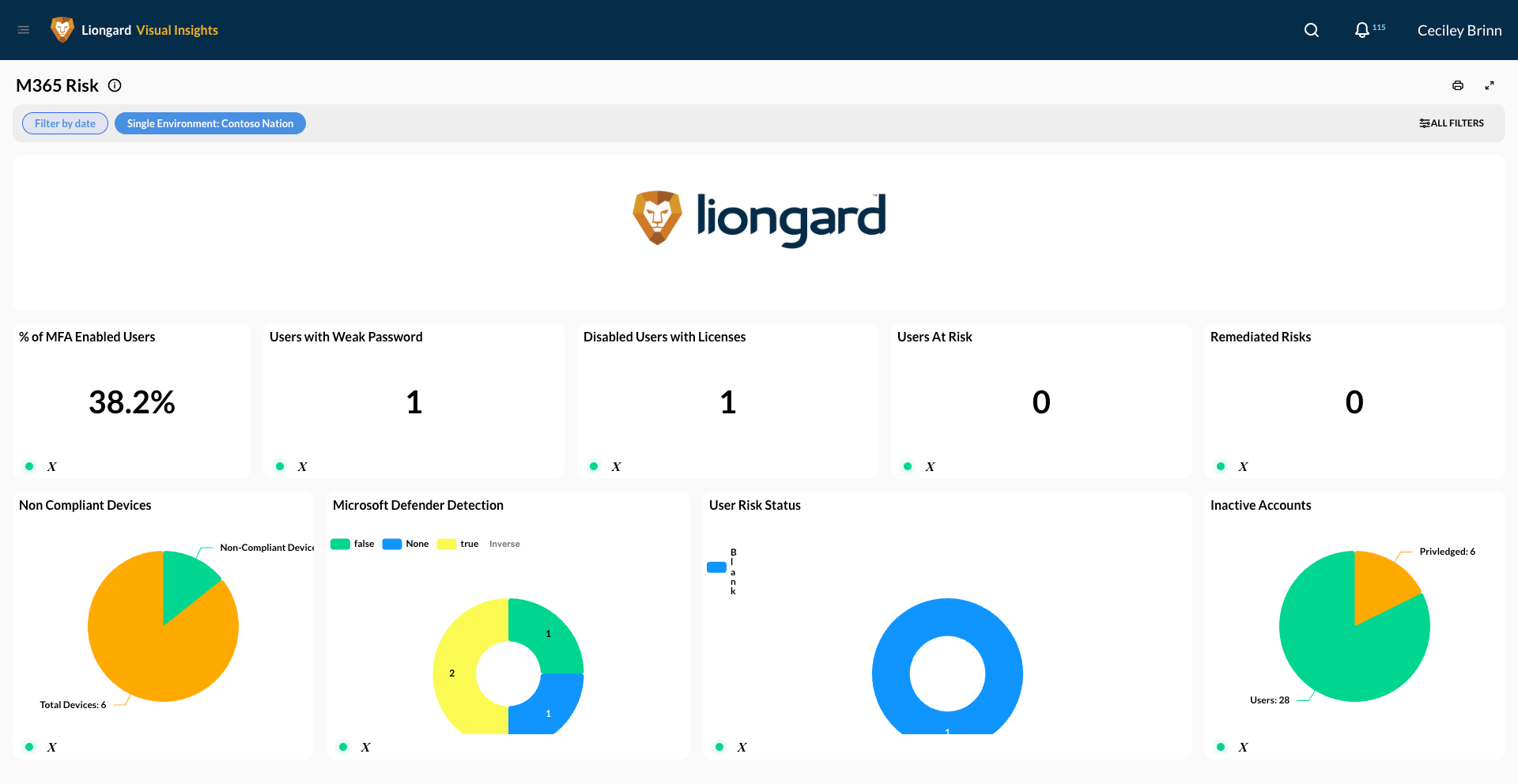Open Cecily Brinn user menu
This screenshot has height=784, width=1518.
pos(1459,30)
